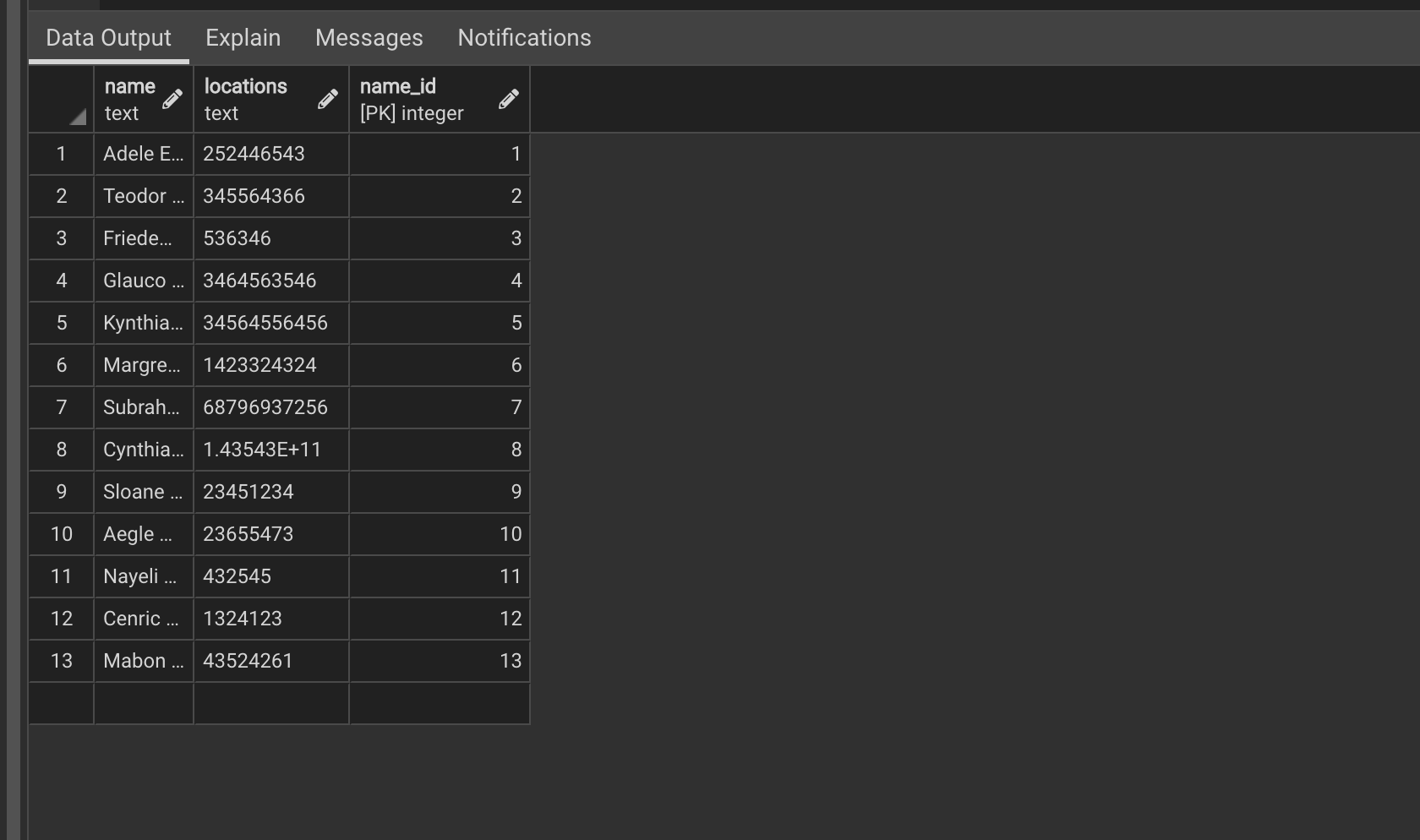Select row number 1 header
Screen dimensions: 1420x840
(x=61, y=154)
